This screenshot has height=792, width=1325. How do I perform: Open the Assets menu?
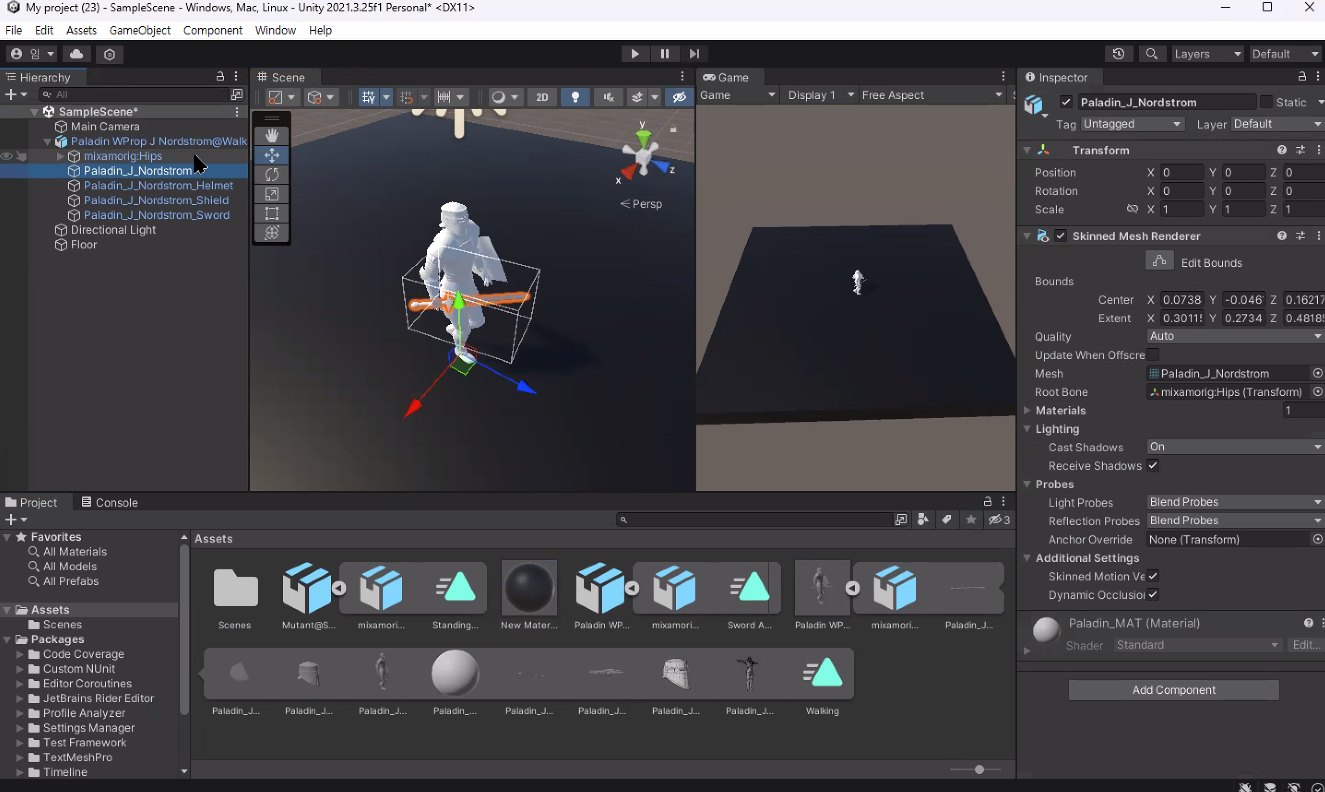[81, 30]
